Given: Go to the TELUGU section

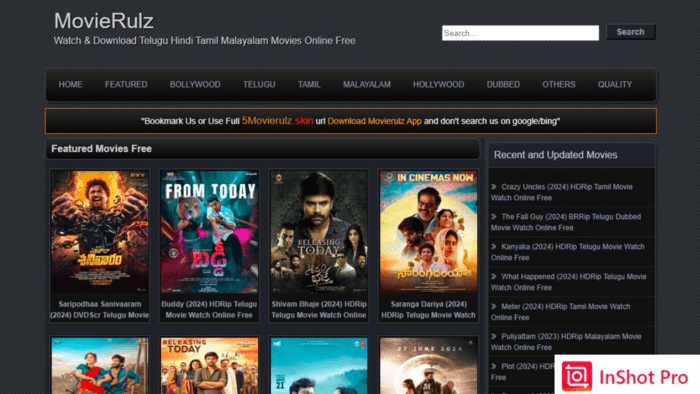Looking at the screenshot, I should click(259, 84).
